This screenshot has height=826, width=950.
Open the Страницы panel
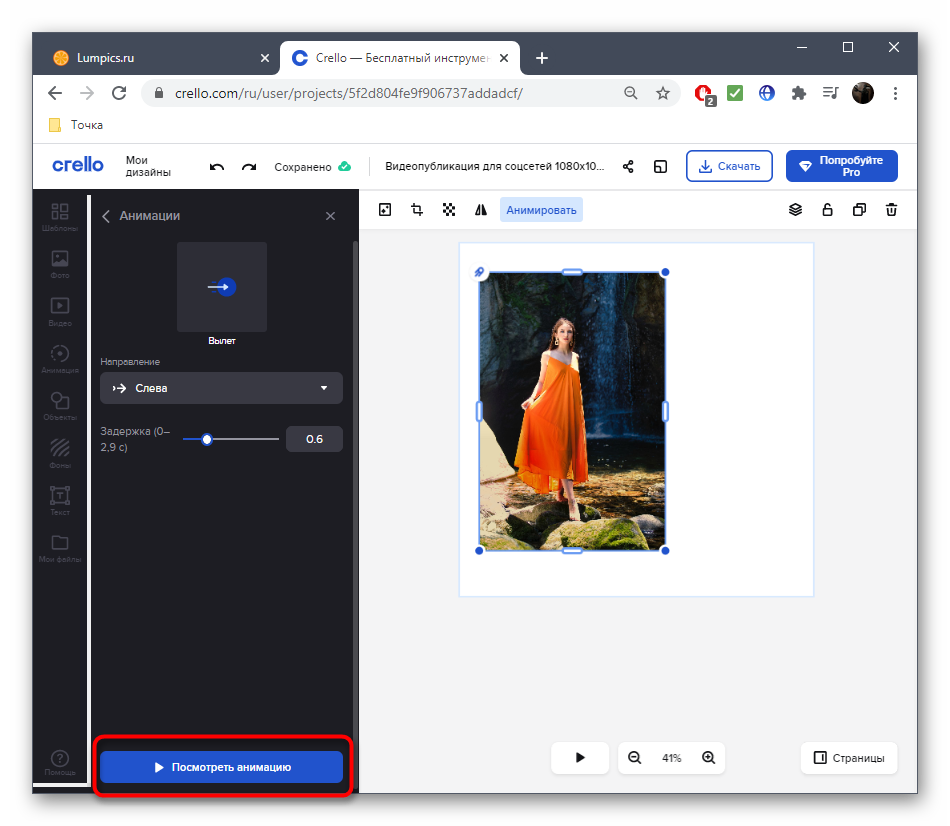point(849,758)
